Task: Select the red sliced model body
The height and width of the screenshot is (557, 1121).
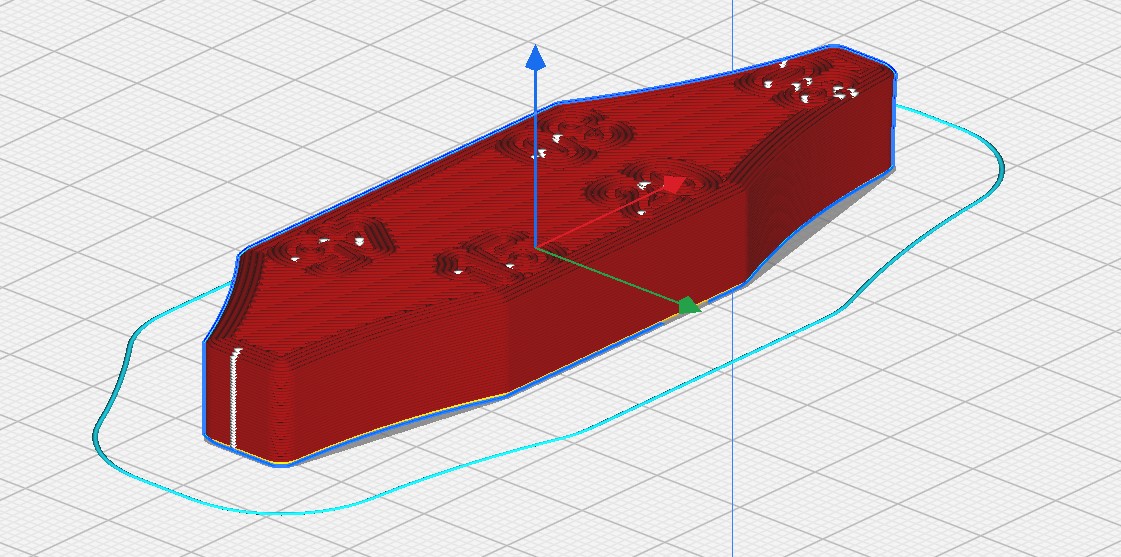Action: tap(548, 254)
